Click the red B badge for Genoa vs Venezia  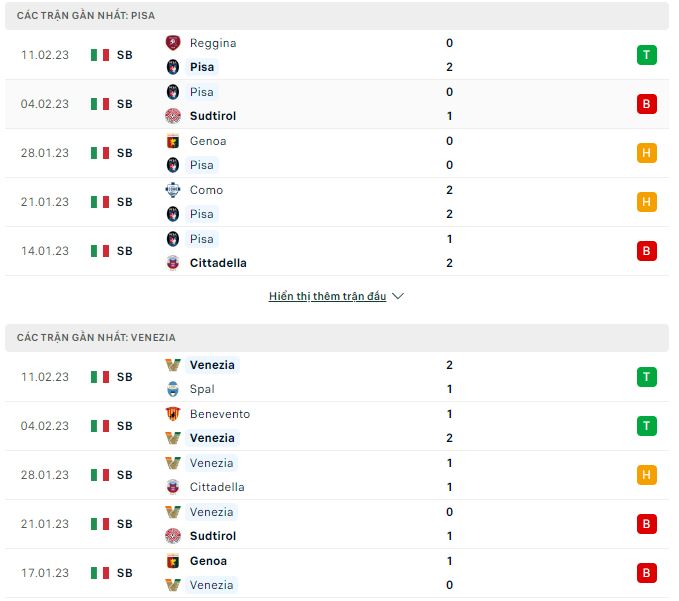click(x=647, y=573)
